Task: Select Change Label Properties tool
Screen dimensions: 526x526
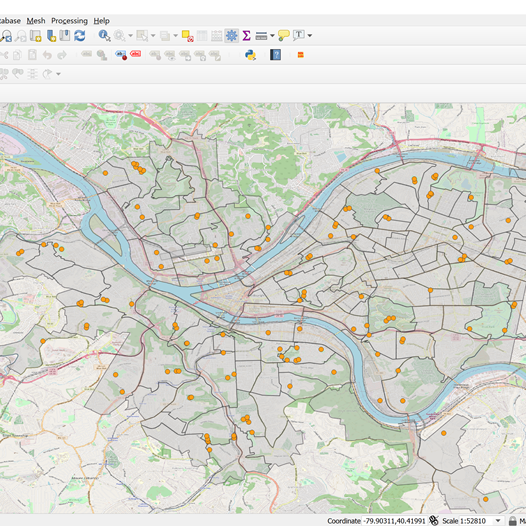Action: click(215, 55)
